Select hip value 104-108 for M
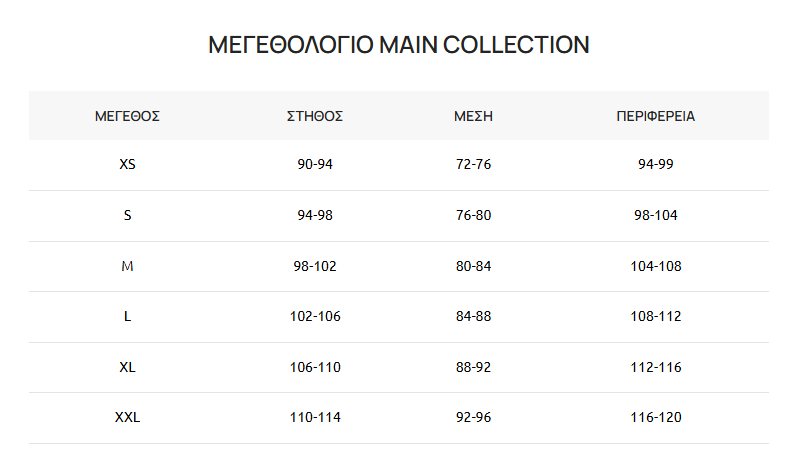795x463 pixels. (x=656, y=266)
